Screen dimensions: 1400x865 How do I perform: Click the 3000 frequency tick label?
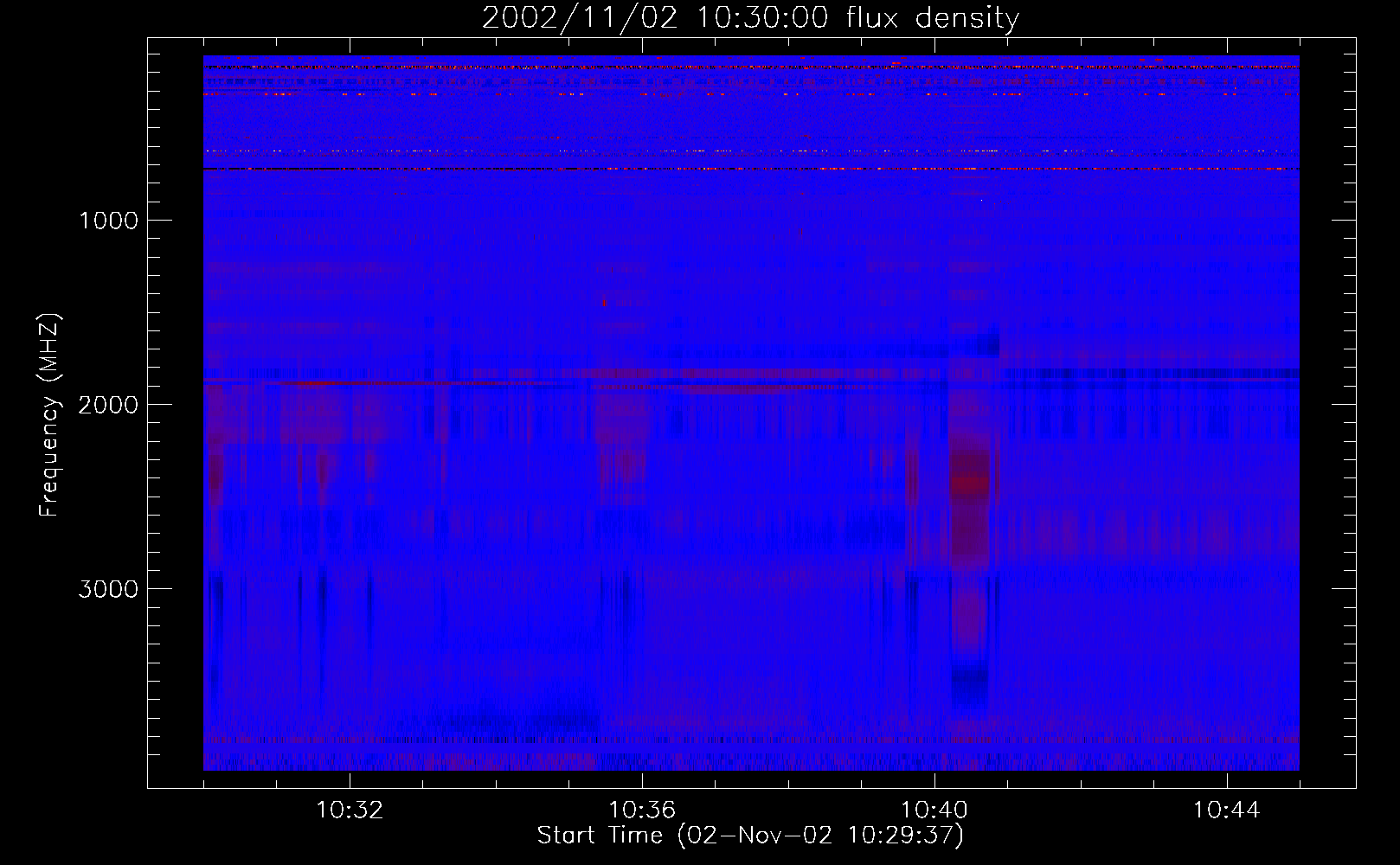(108, 588)
